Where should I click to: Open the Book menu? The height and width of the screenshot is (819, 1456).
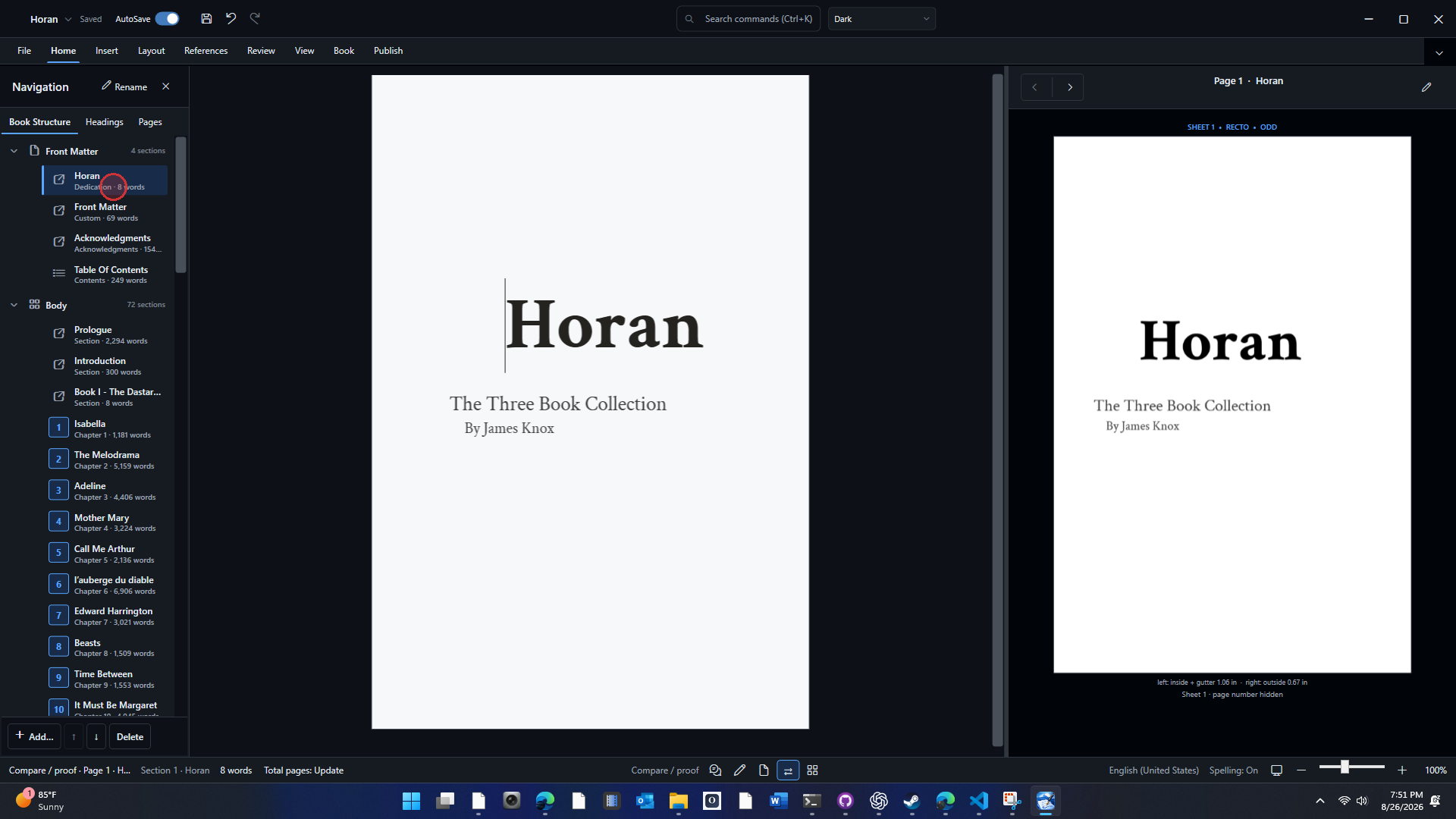344,51
